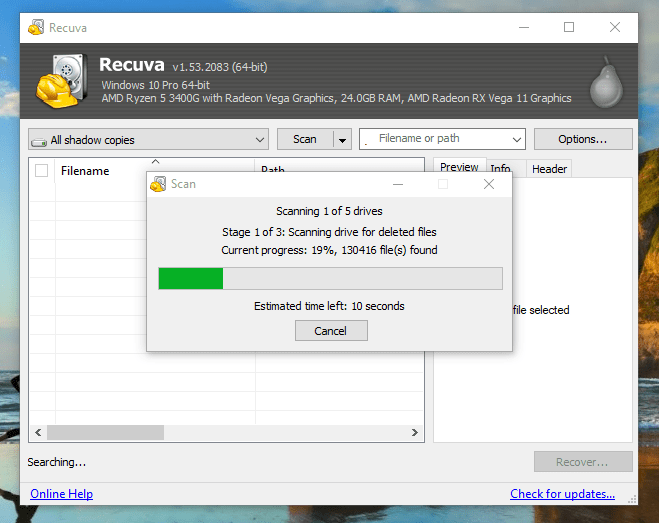
Task: Click the version text v1.53.2083 (64-bit)
Action: click(220, 67)
